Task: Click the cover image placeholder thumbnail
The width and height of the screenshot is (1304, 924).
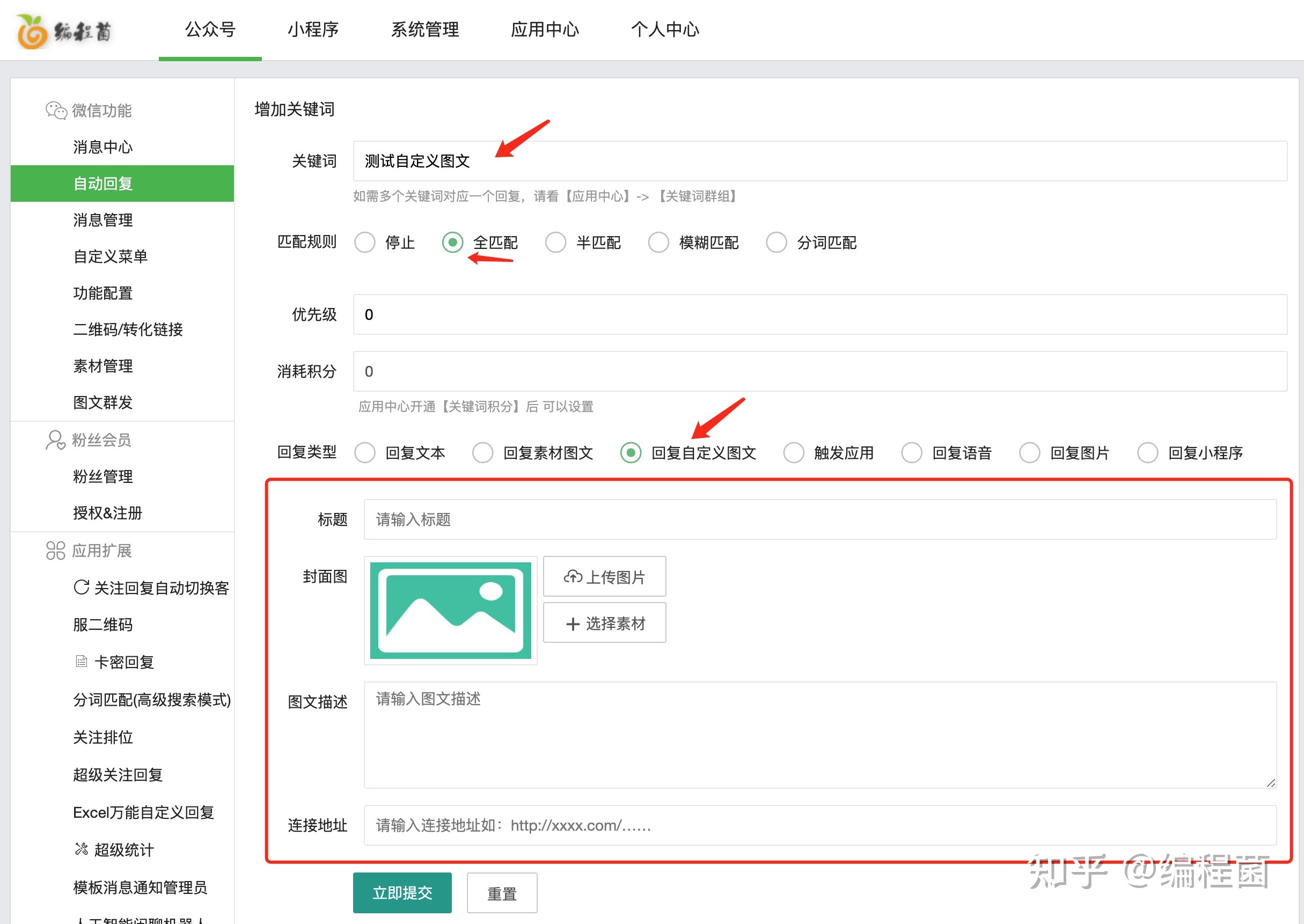Action: (451, 611)
